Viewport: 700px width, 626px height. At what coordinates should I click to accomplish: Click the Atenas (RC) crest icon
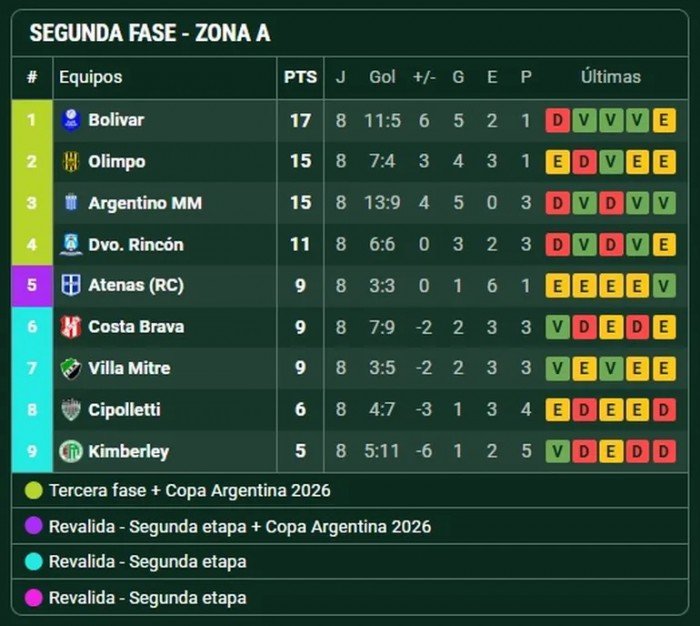(71, 285)
